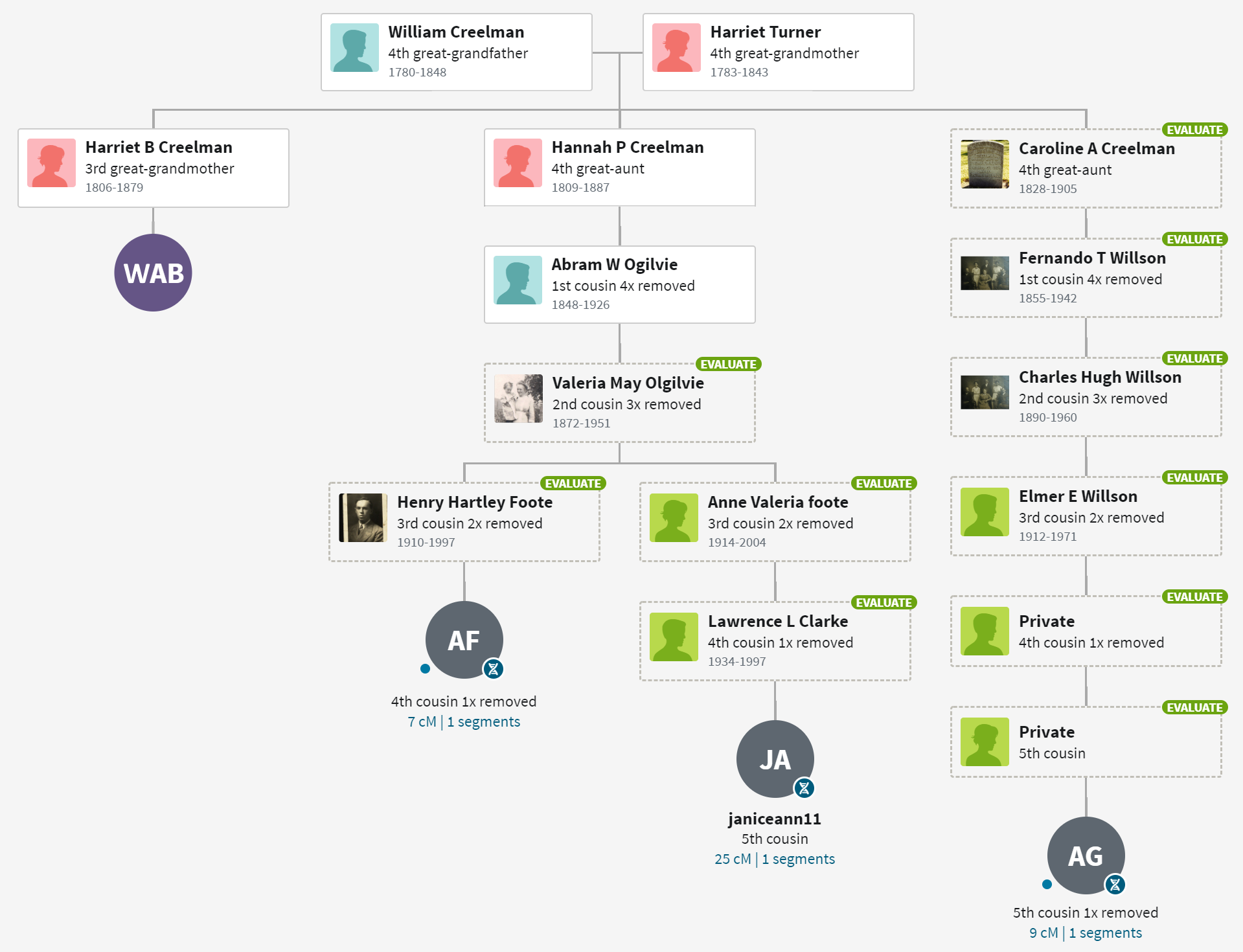This screenshot has width=1243, height=952.
Task: Click Evaluate badge on Lawrence L Clarke
Action: [884, 603]
